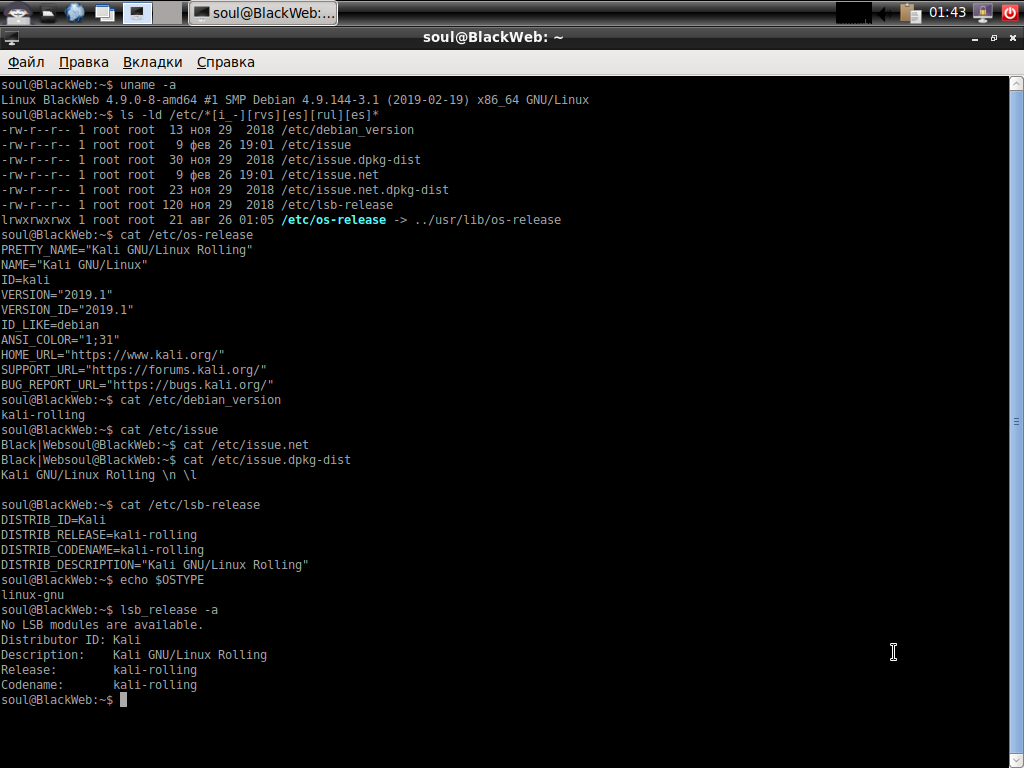Click the CPU usage monitor graph
Viewport: 1024px width, 768px height.
854,12
